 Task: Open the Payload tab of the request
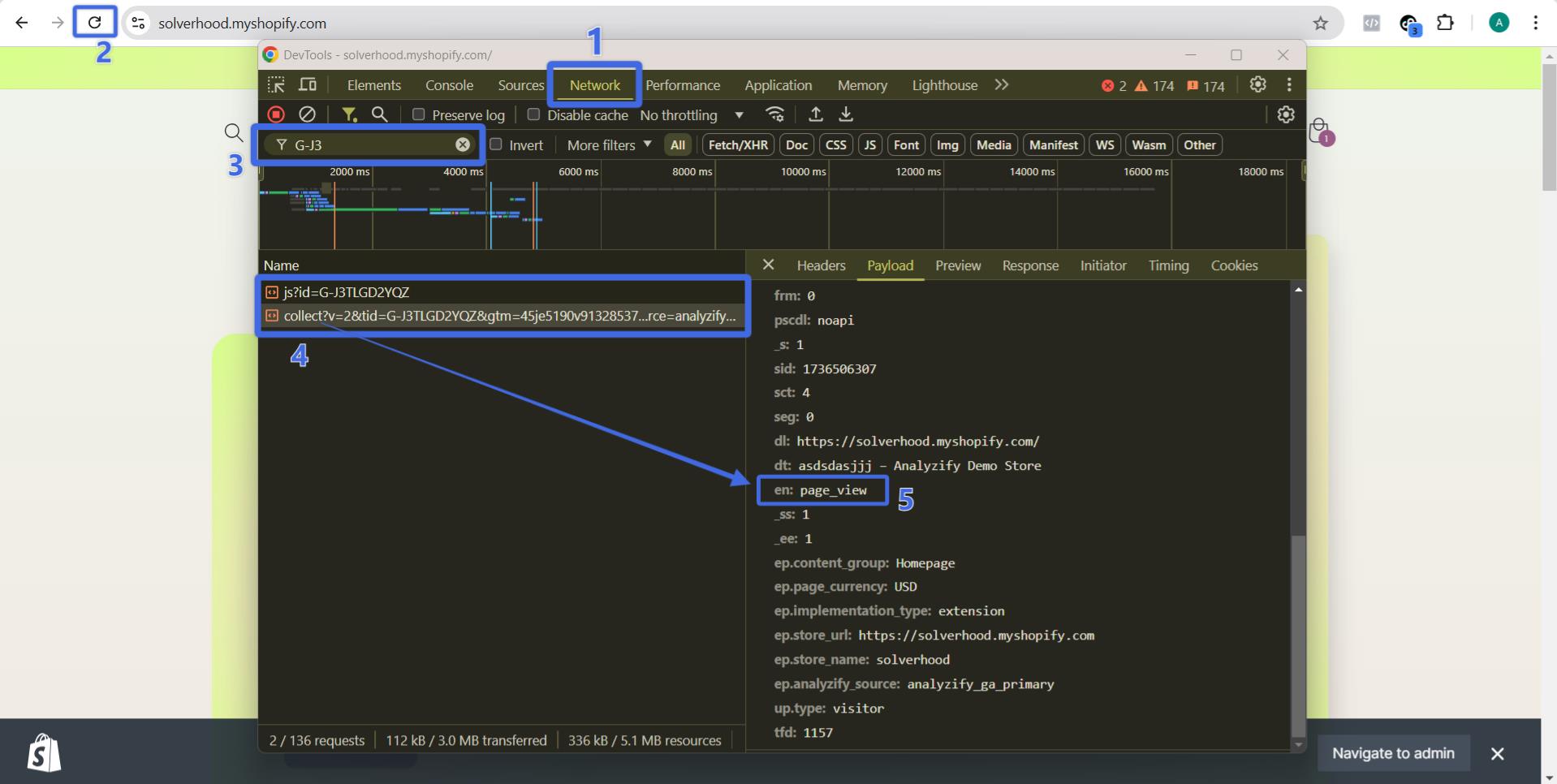[x=891, y=265]
